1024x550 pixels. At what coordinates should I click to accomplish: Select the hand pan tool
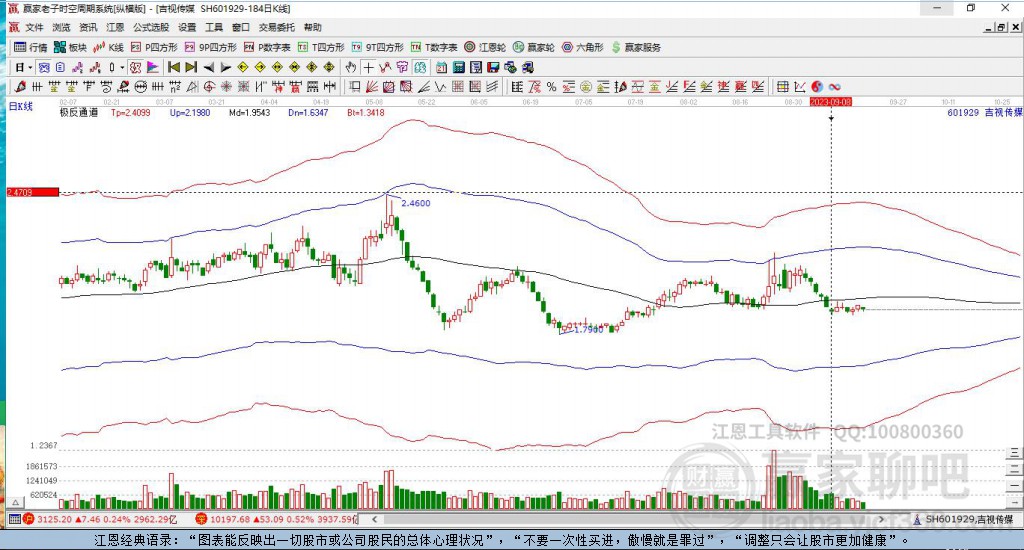coord(351,67)
